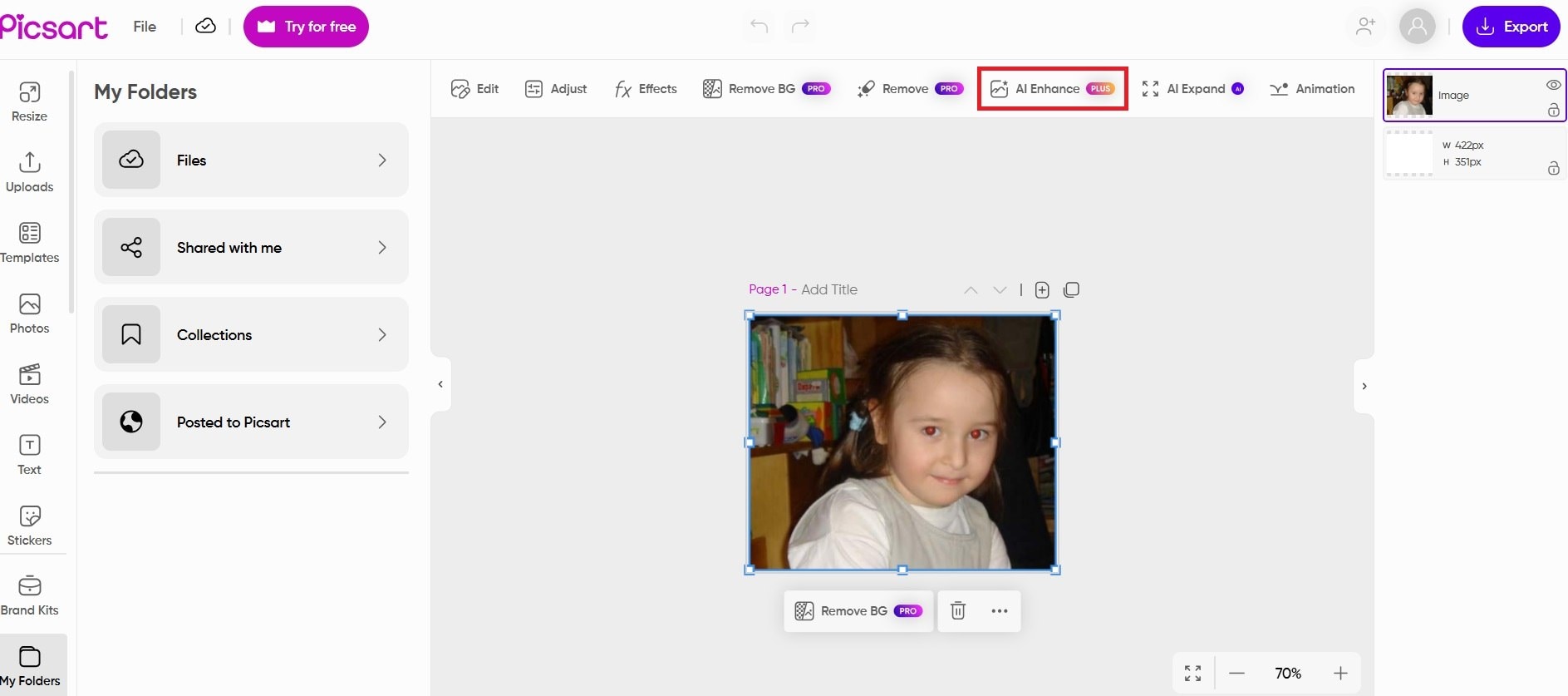Image resolution: width=1568 pixels, height=696 pixels.
Task: Click the left panel vertical scrollbar
Action: point(71,191)
